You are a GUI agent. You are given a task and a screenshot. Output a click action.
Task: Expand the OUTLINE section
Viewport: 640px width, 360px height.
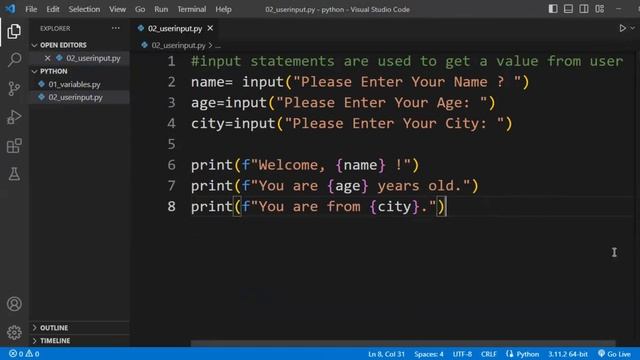[35, 328]
